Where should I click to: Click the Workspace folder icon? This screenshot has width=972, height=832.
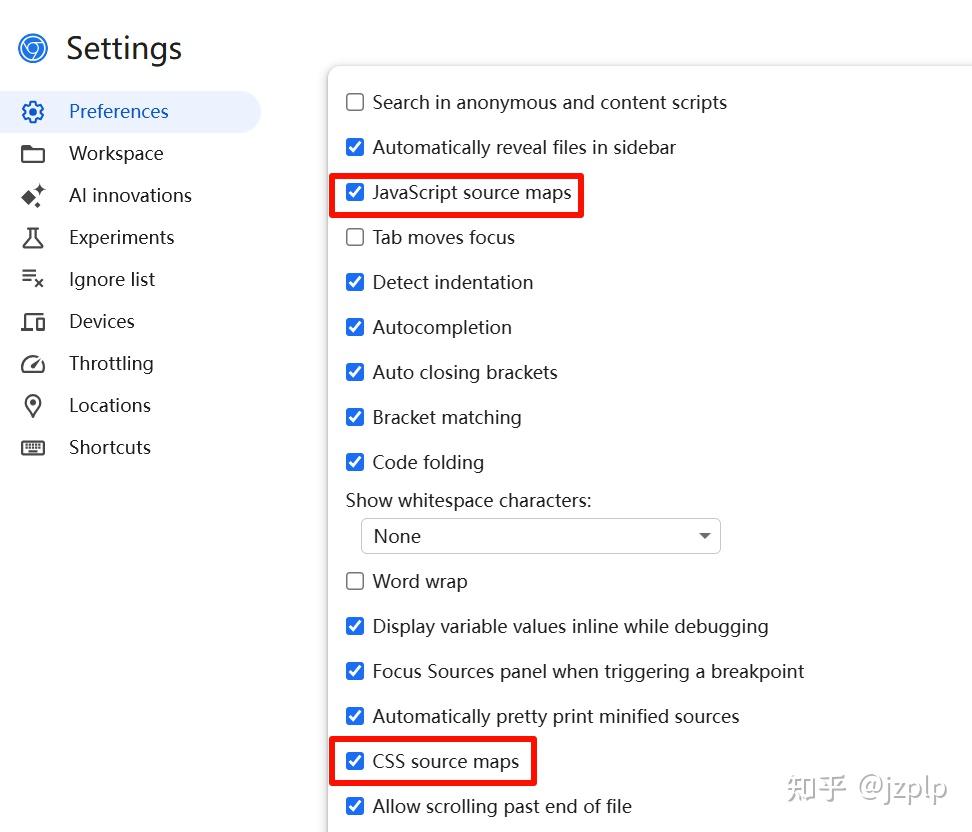33,154
